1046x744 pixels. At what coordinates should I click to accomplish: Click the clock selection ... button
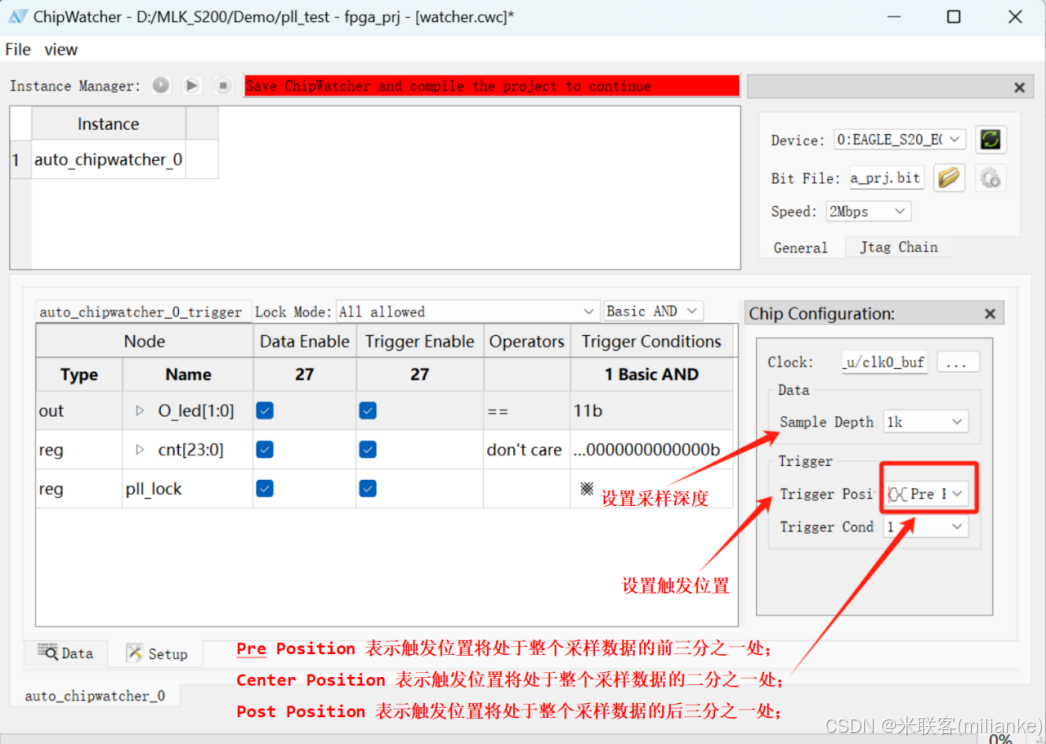958,361
